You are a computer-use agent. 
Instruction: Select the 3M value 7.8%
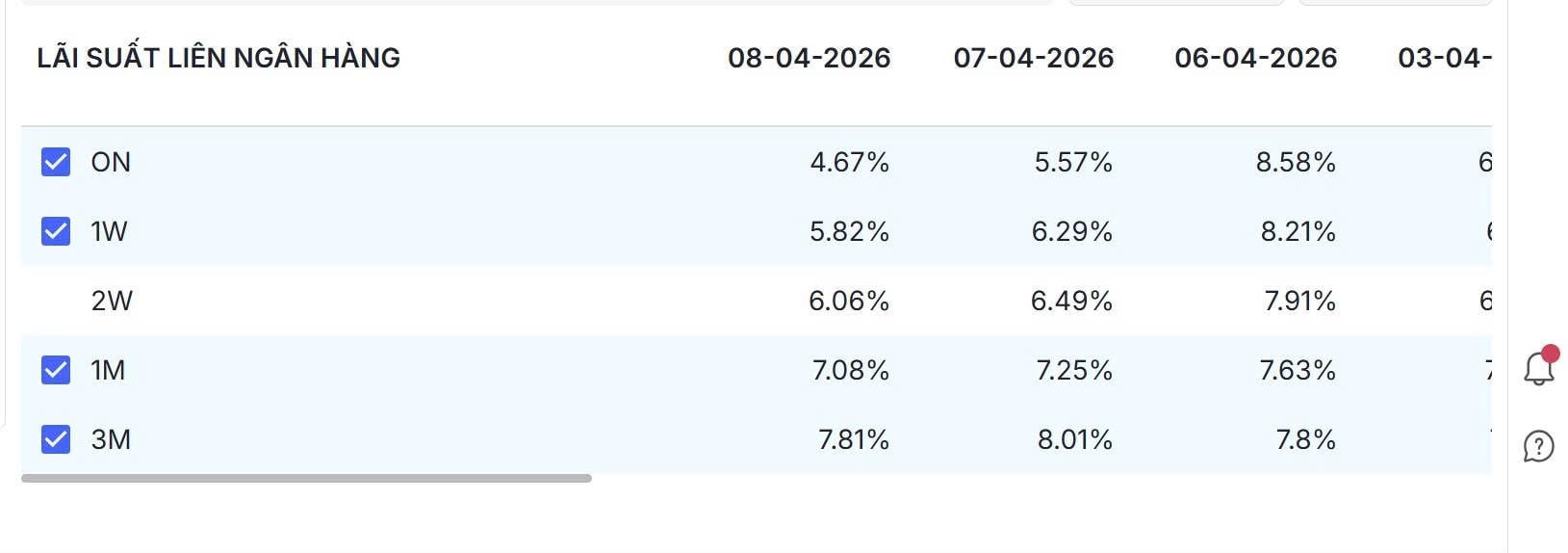coord(1305,439)
